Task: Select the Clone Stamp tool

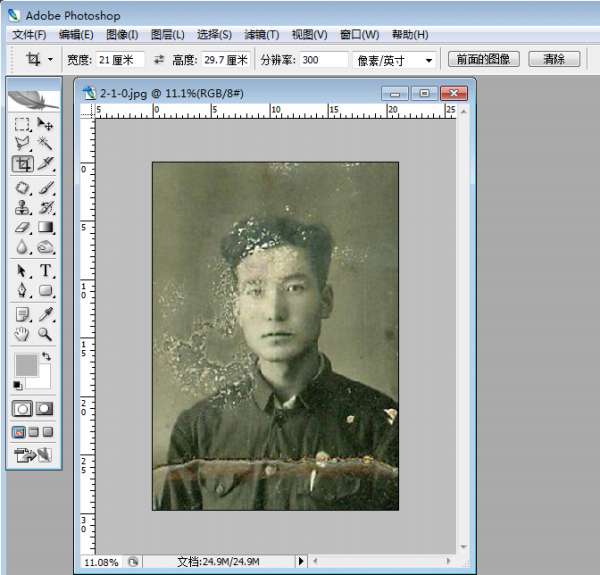Action: (x=22, y=208)
